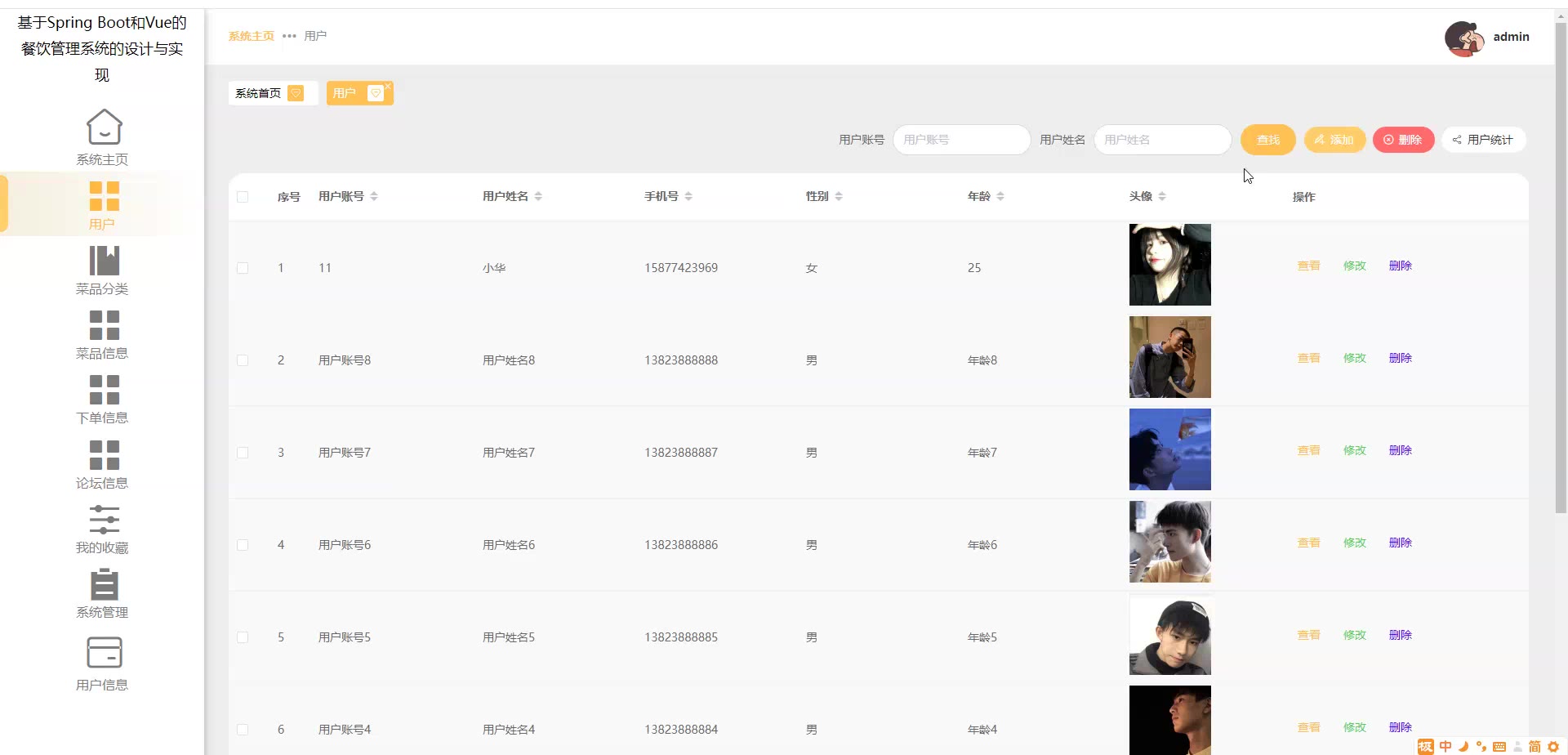1568x755 pixels.
Task: Click the 用户姓名8 name cell
Action: point(509,360)
